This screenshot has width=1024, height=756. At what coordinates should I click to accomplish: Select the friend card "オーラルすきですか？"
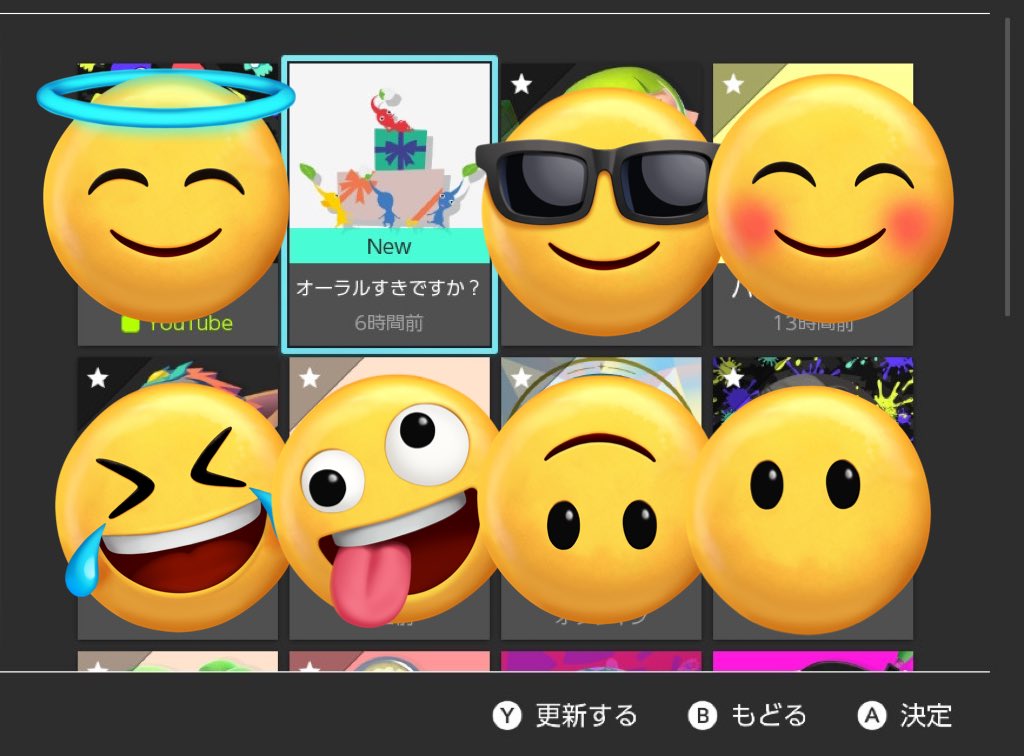pos(389,205)
